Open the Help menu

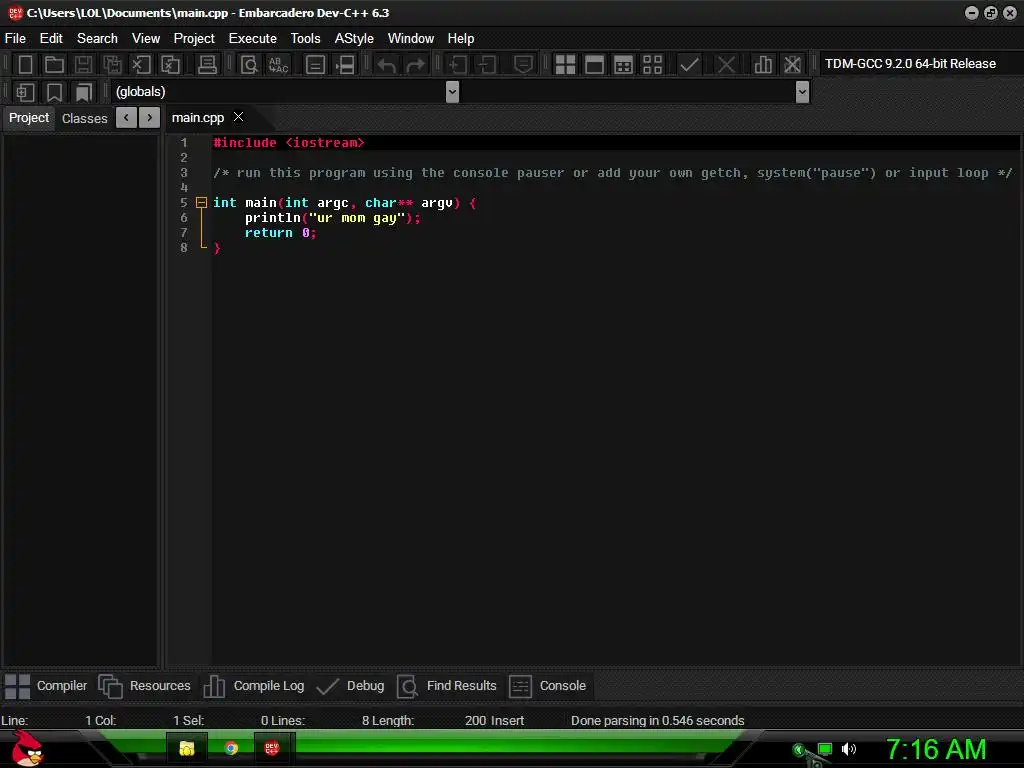coord(460,39)
